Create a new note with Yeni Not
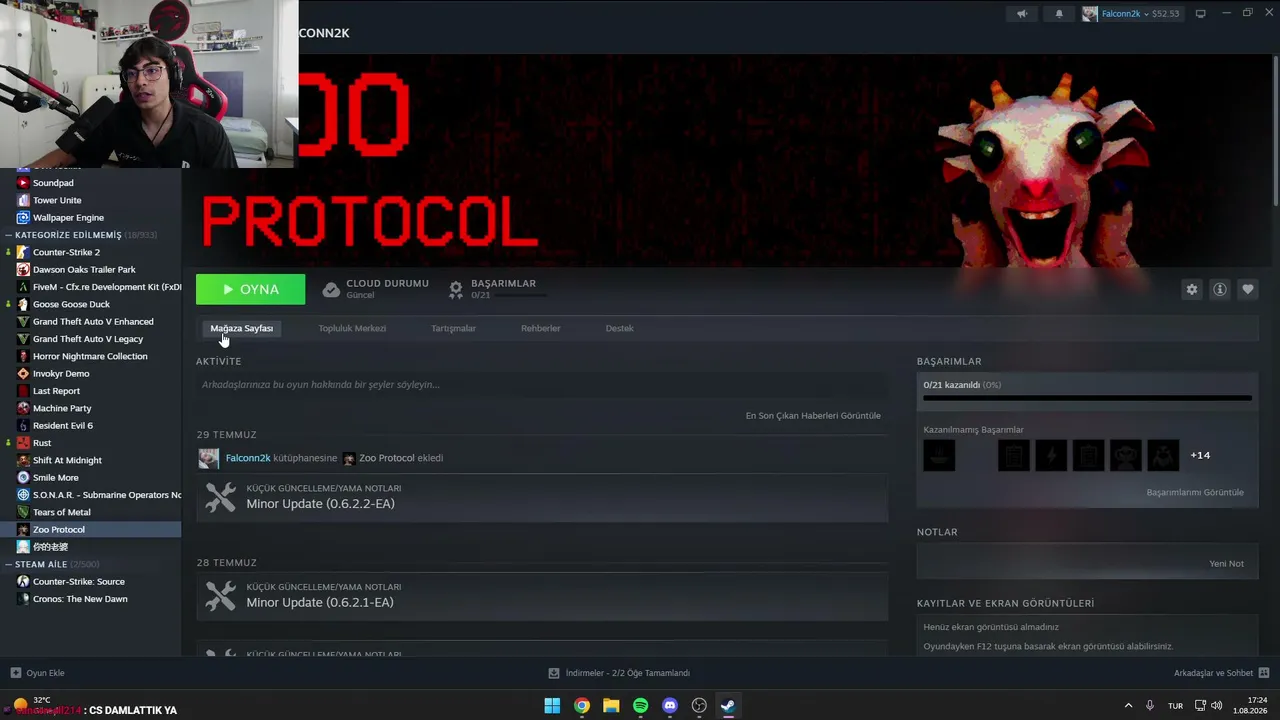This screenshot has height=720, width=1280. point(1226,564)
